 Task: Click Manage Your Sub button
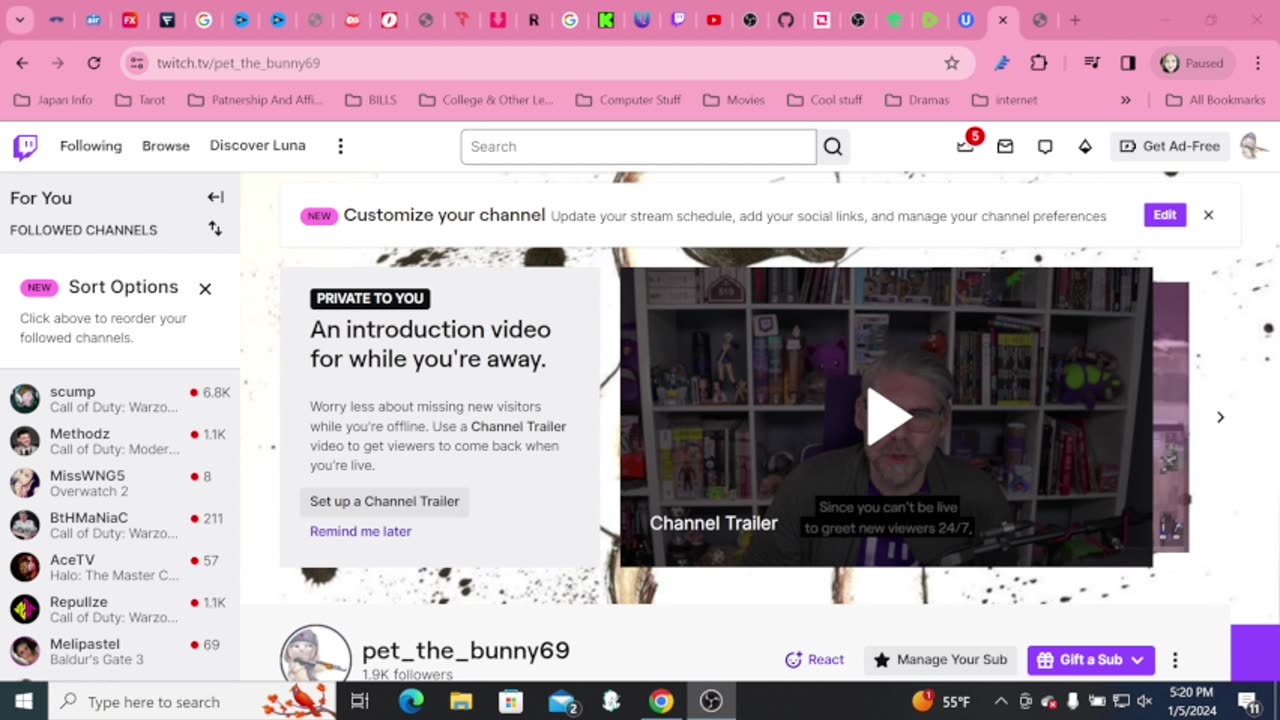pos(941,660)
